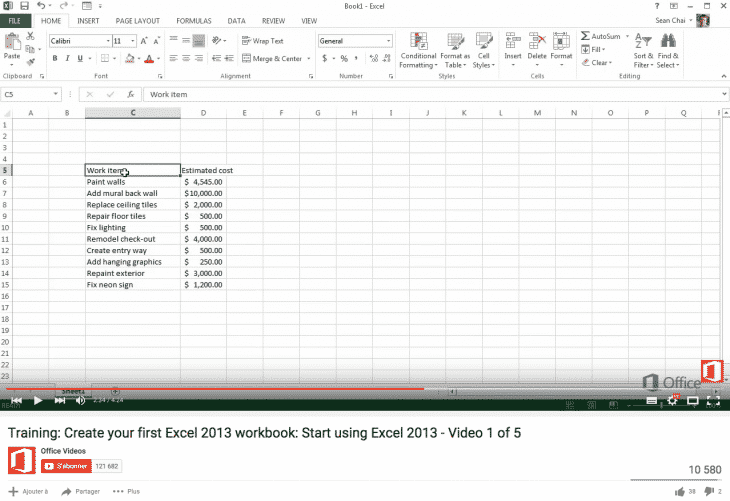Viewport: 730px width, 501px height.
Task: Switch to the FORMULAS ribbon tab
Action: pos(193,20)
